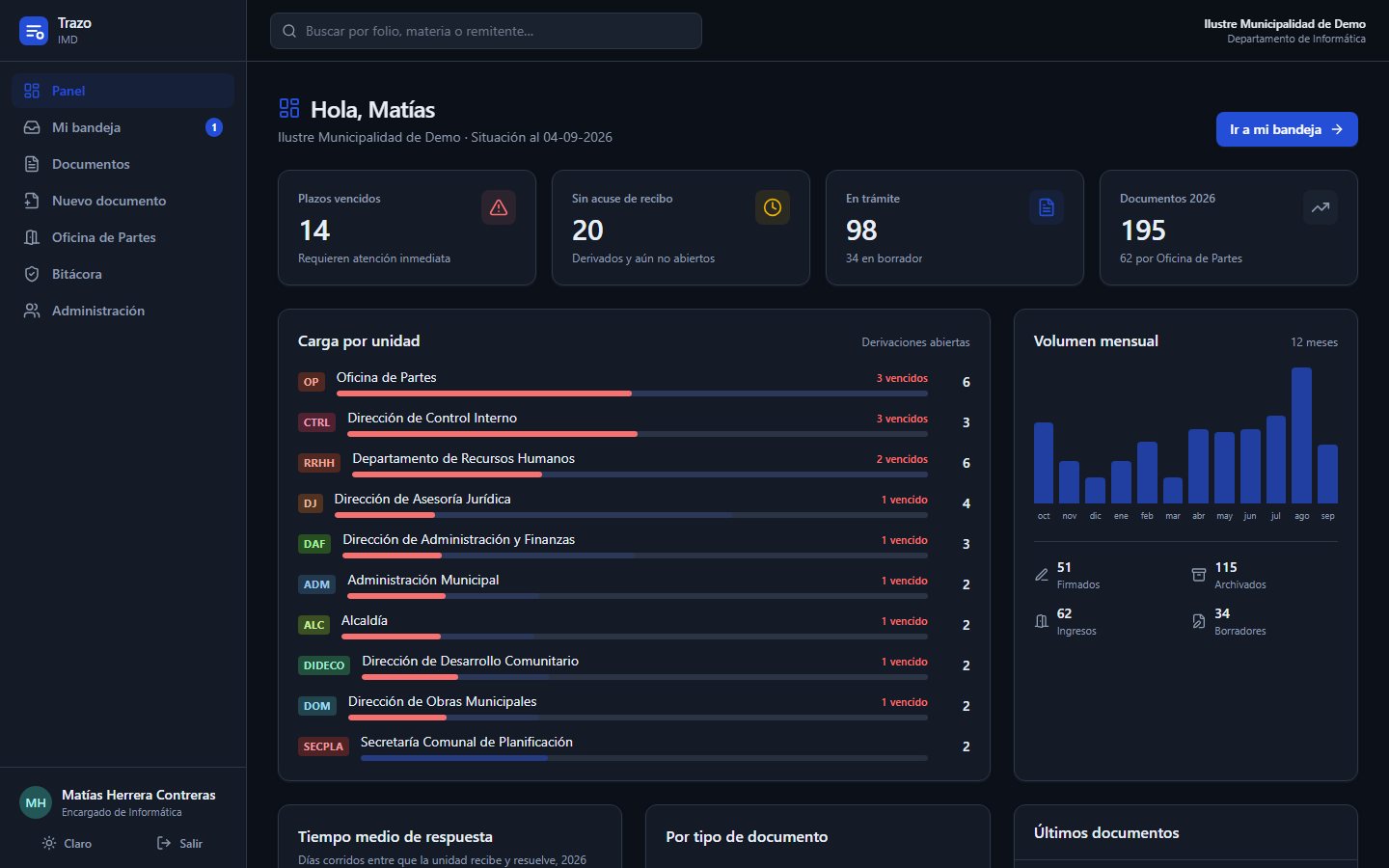
Task: Click the archive box icon next to Archivados
Action: point(1199,575)
